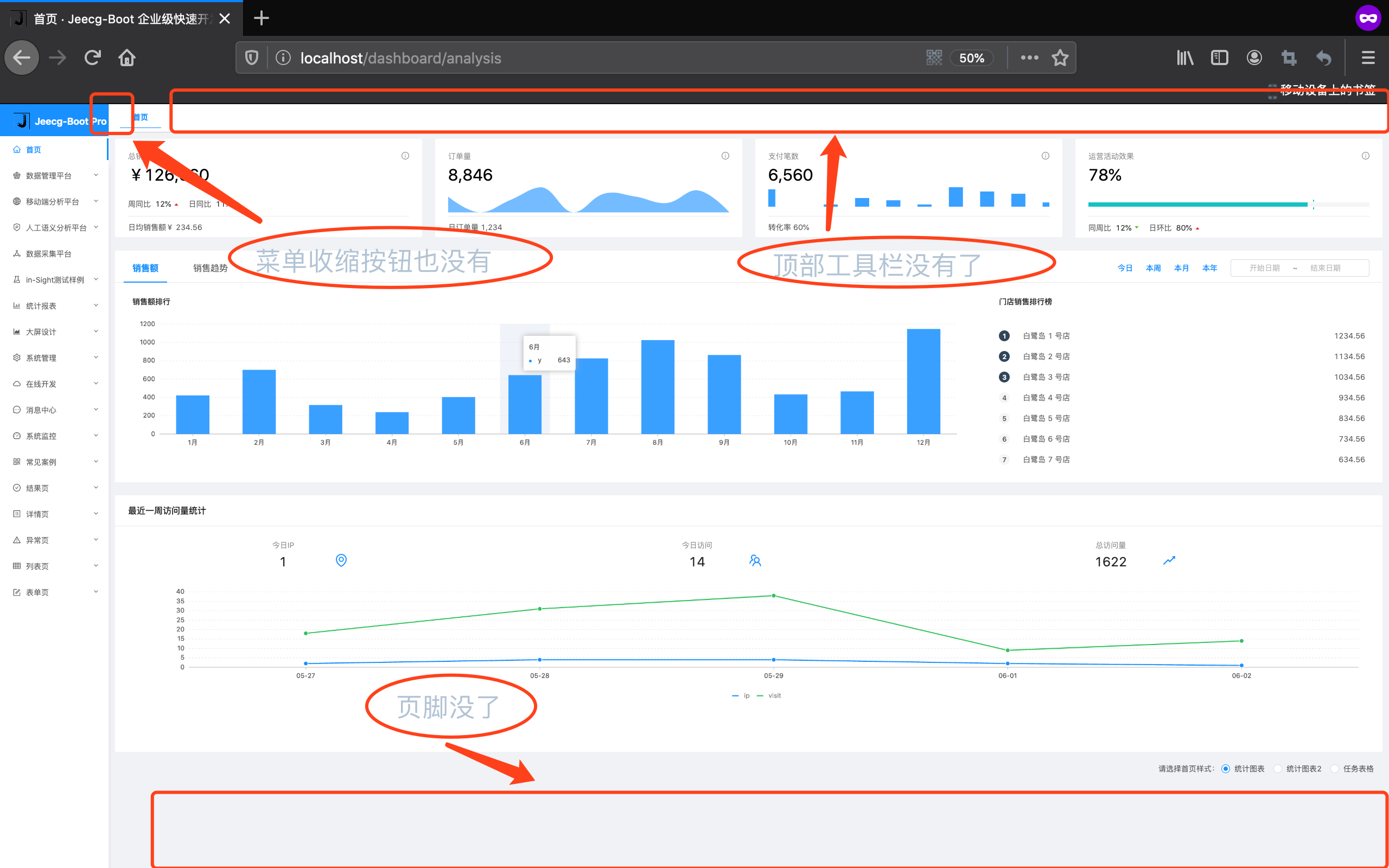
Task: Switch to the 销售趋势 tab
Action: [x=210, y=268]
